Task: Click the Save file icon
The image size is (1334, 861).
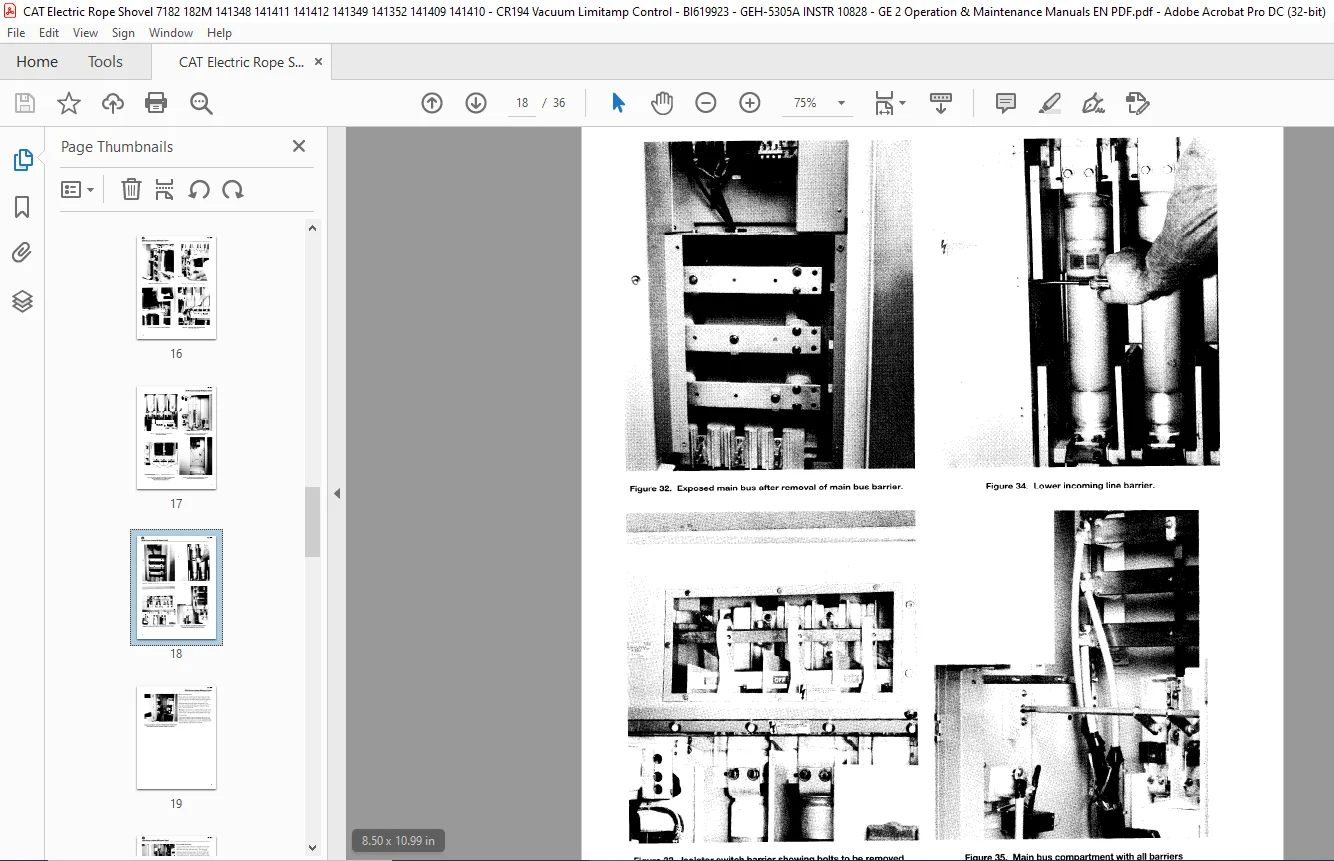Action: tap(25, 103)
